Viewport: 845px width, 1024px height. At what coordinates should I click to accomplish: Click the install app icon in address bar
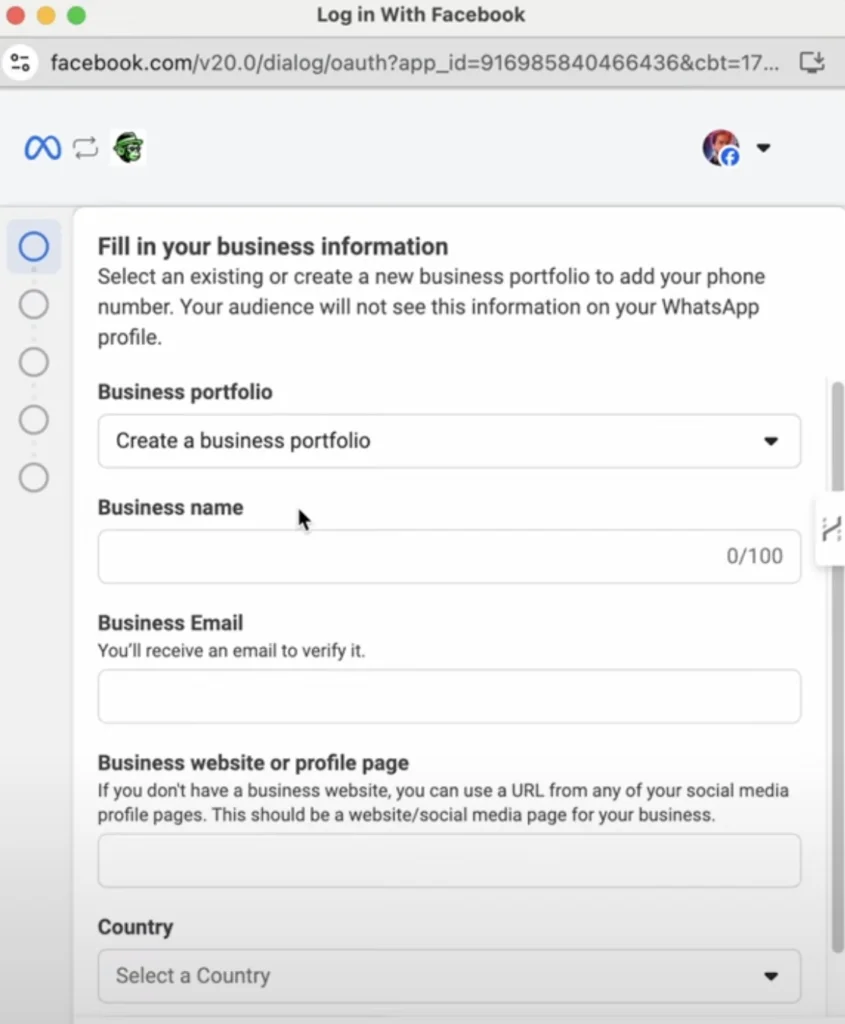pos(812,63)
